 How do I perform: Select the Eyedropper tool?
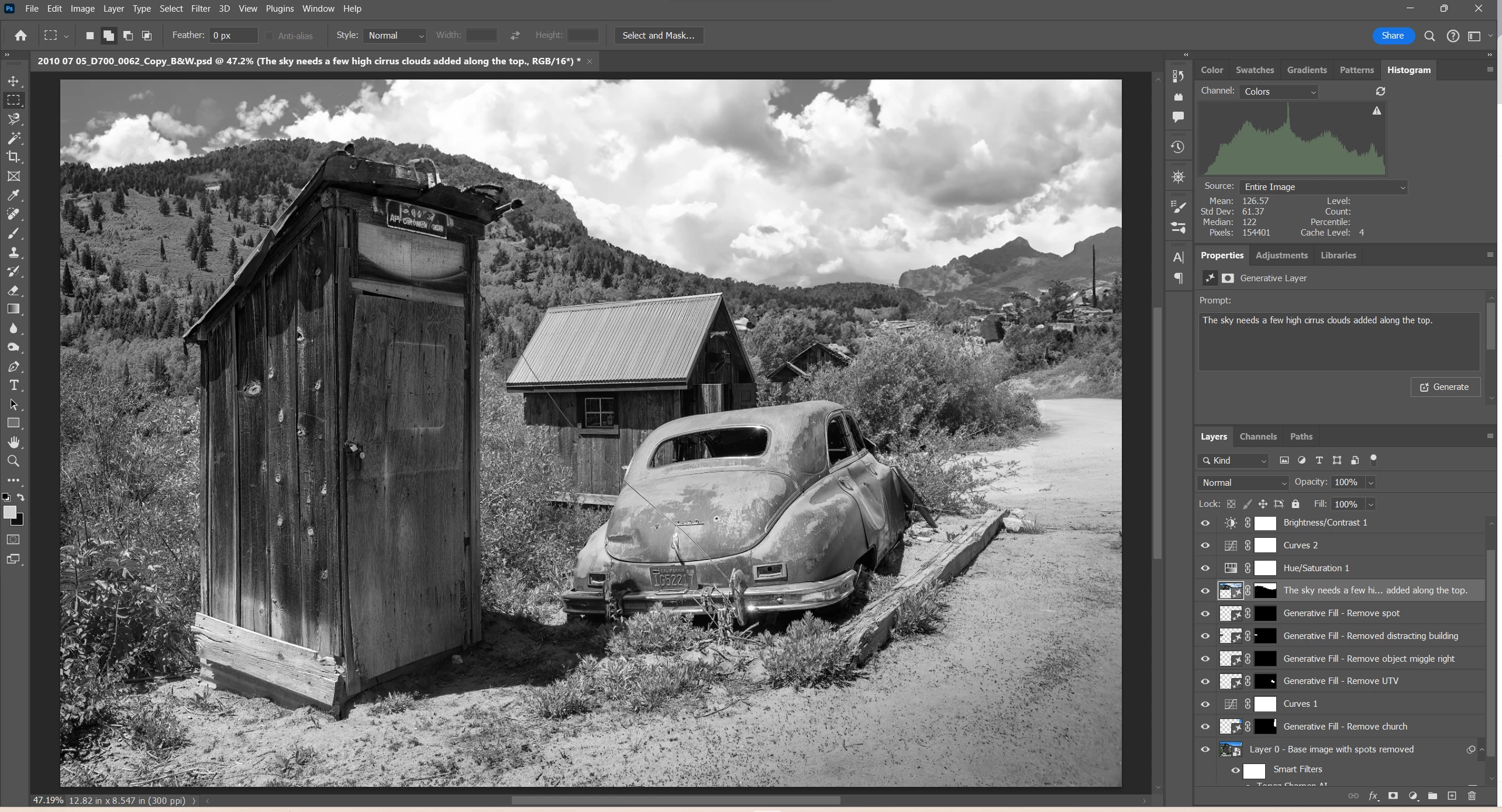pyautogui.click(x=13, y=195)
